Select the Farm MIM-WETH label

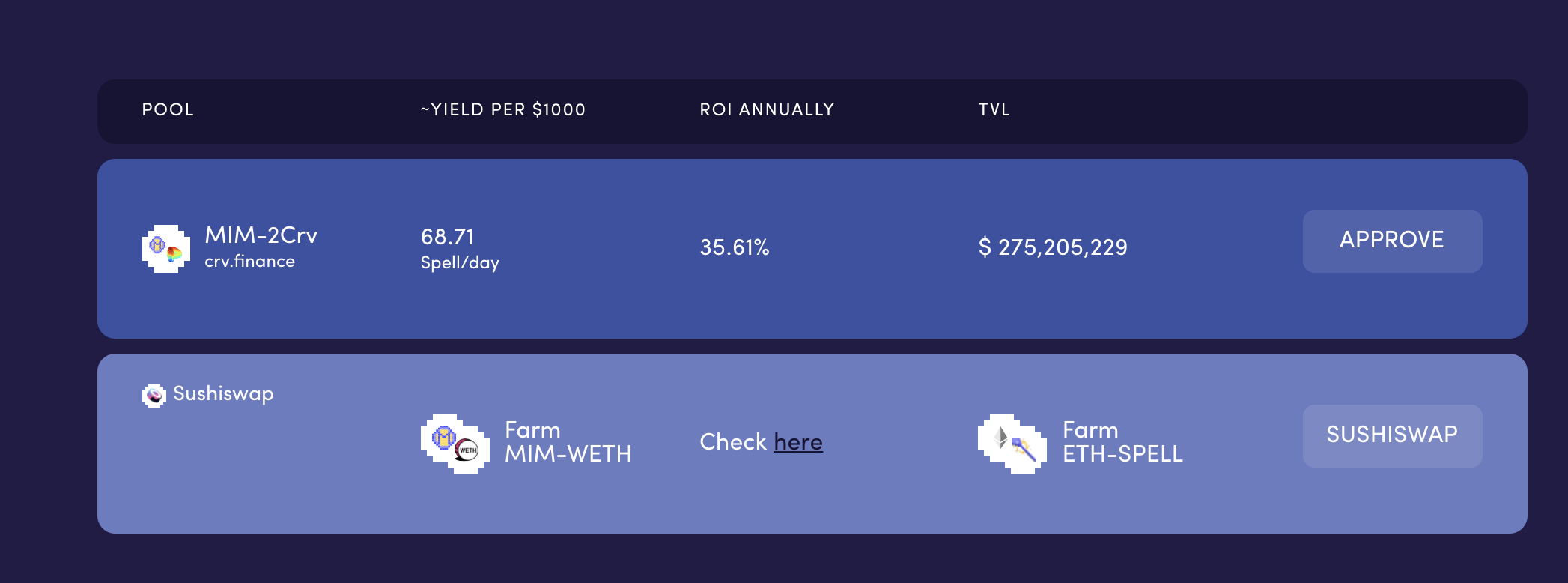point(568,441)
